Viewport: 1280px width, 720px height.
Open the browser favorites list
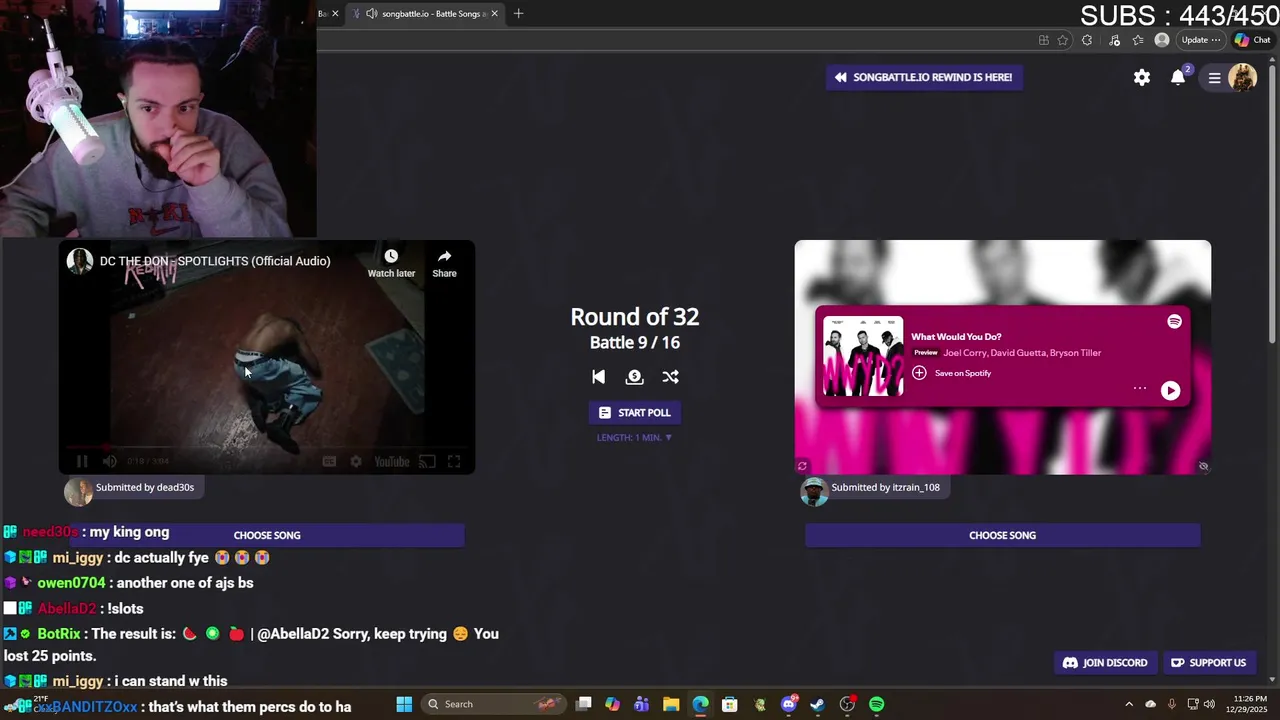(1138, 40)
